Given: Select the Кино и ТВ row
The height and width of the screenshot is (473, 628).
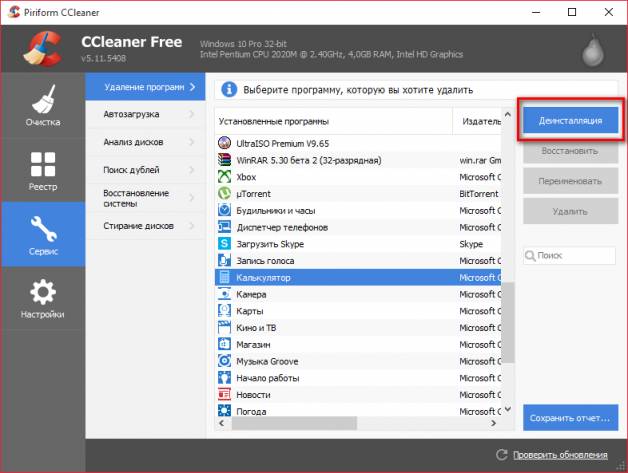Looking at the screenshot, I should click(358, 328).
